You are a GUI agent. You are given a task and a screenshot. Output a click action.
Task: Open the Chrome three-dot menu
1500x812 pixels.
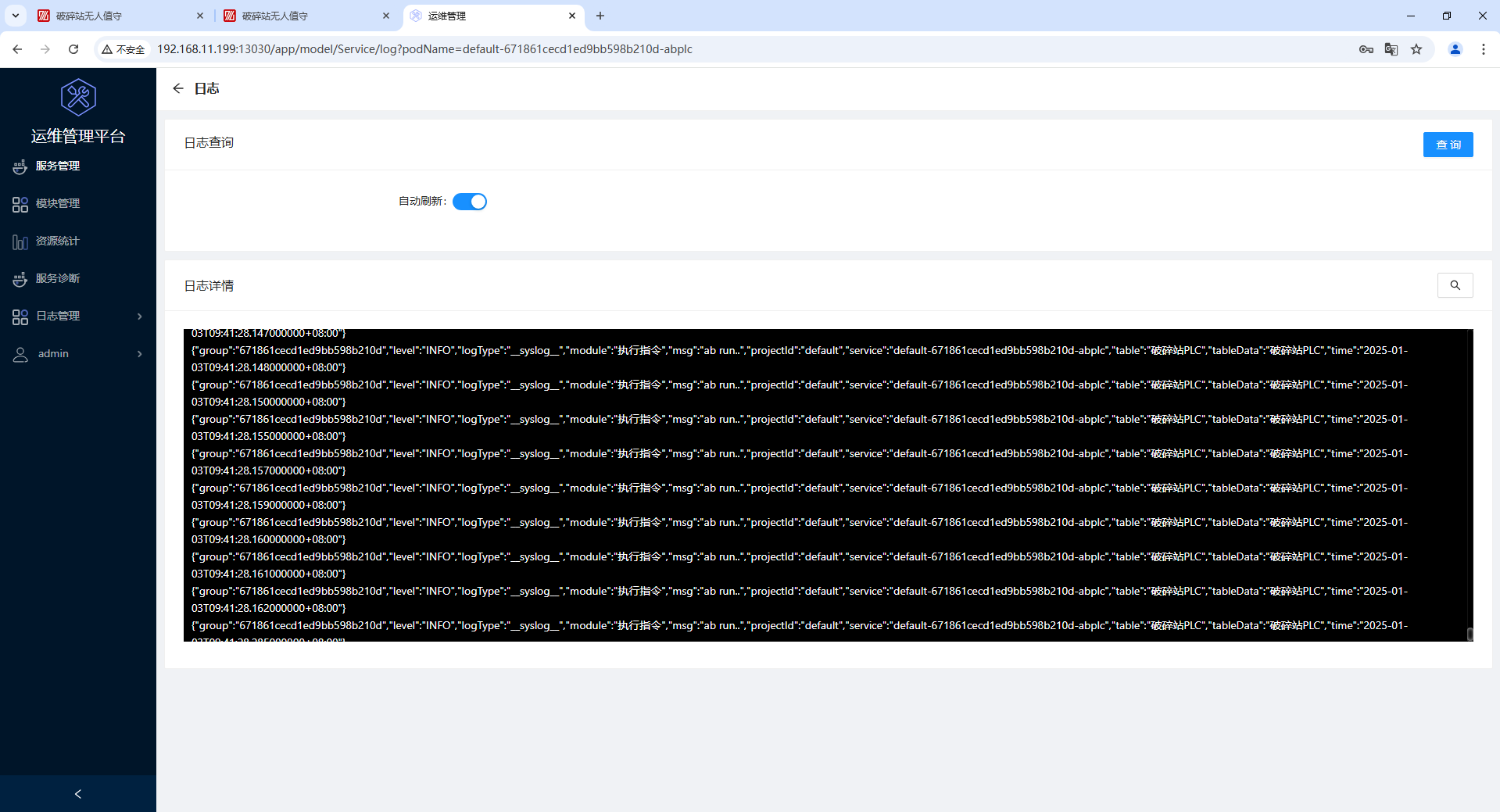[1484, 49]
